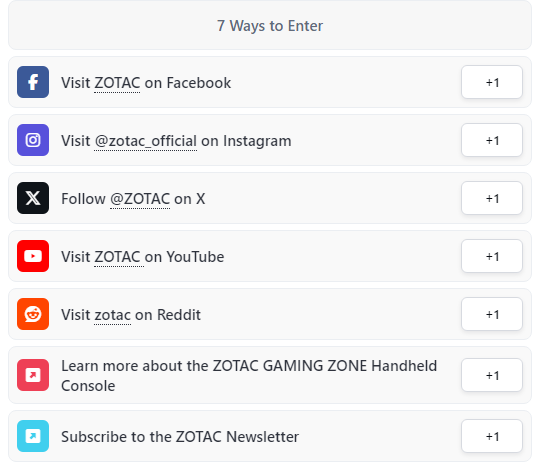Claim +1 for Visit ZOTAC on Facebook
The height and width of the screenshot is (468, 540).
pyautogui.click(x=492, y=82)
